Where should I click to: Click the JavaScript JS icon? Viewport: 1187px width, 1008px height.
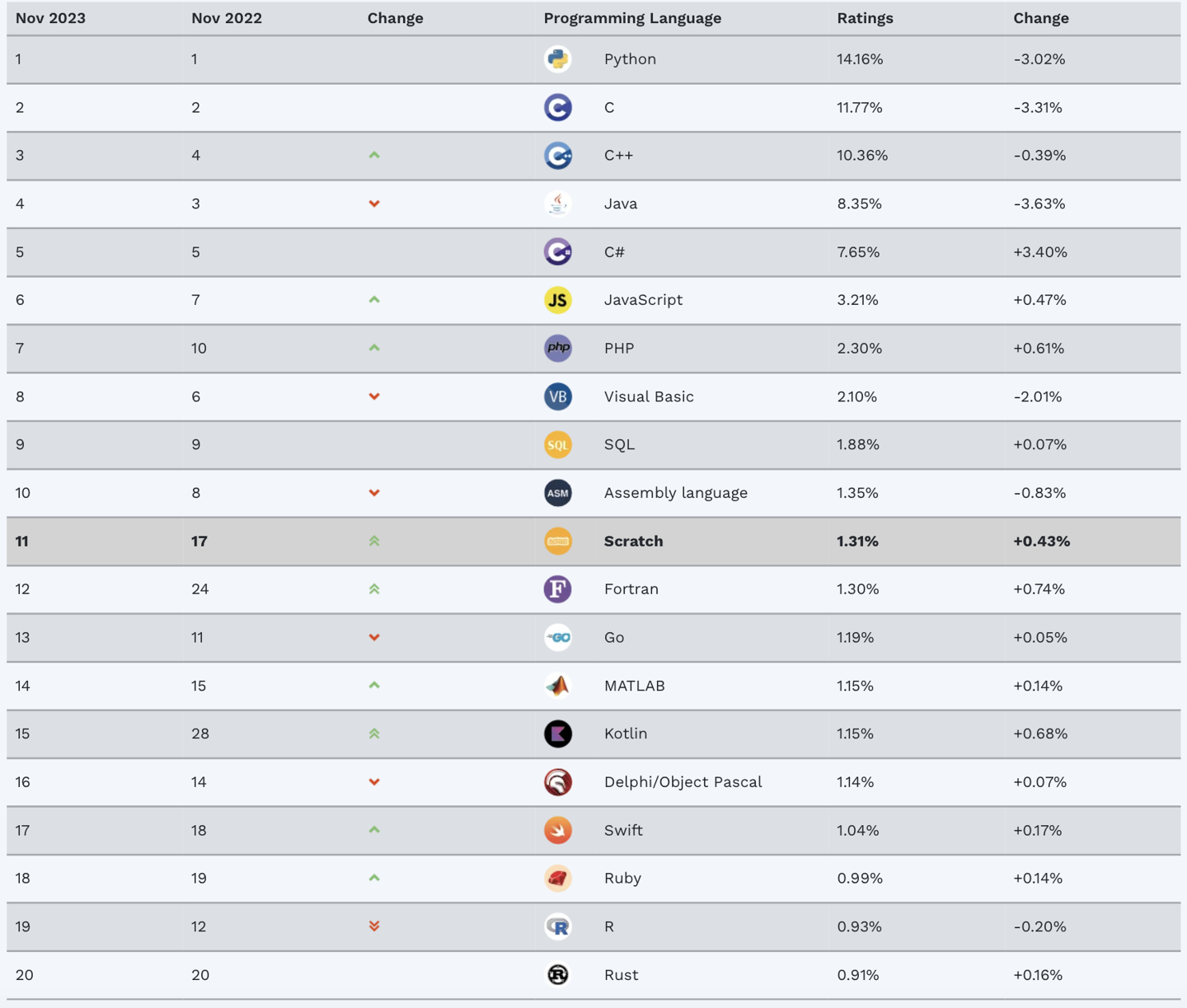coord(558,300)
